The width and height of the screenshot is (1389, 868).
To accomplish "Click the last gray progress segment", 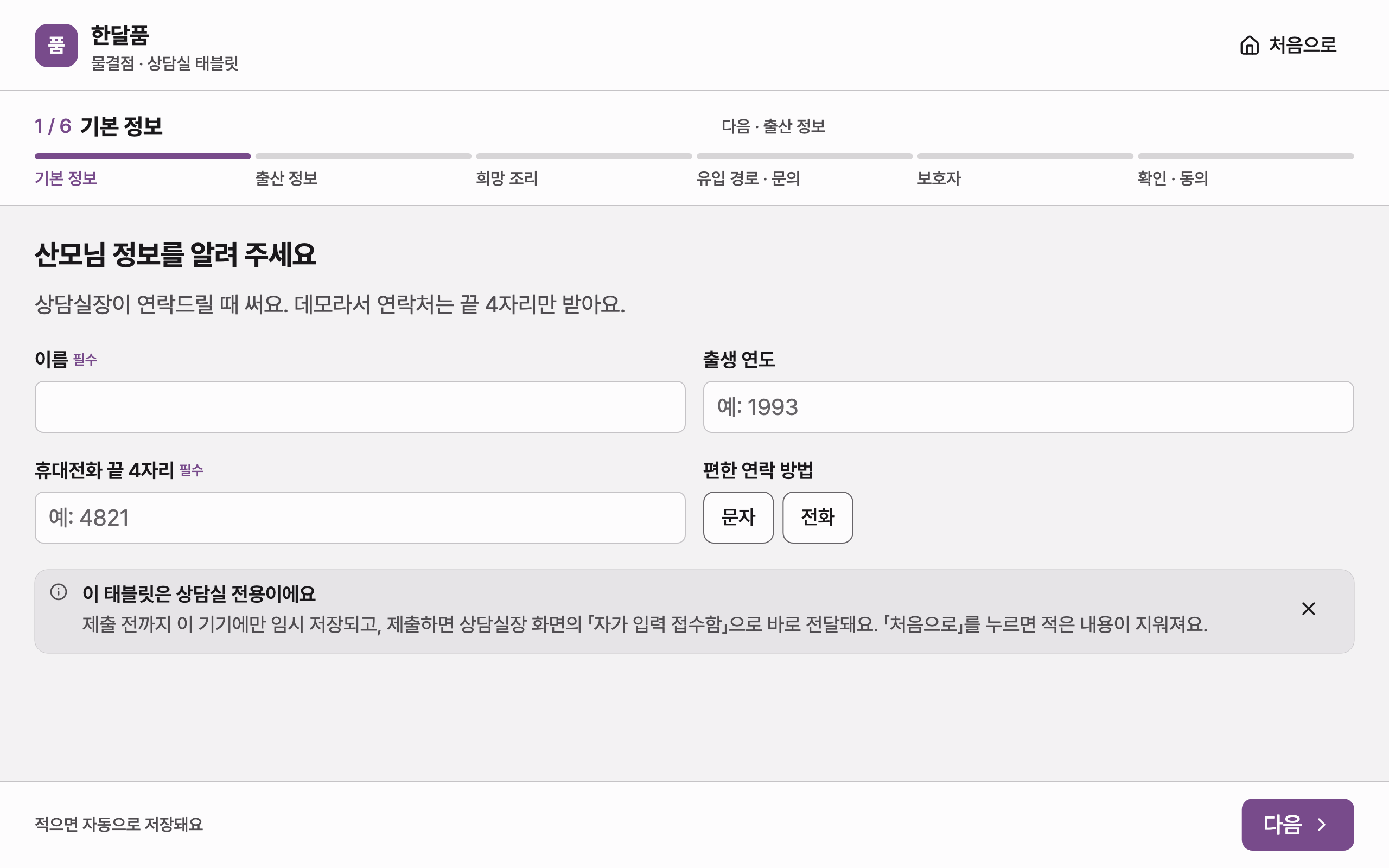I will pos(1246,156).
